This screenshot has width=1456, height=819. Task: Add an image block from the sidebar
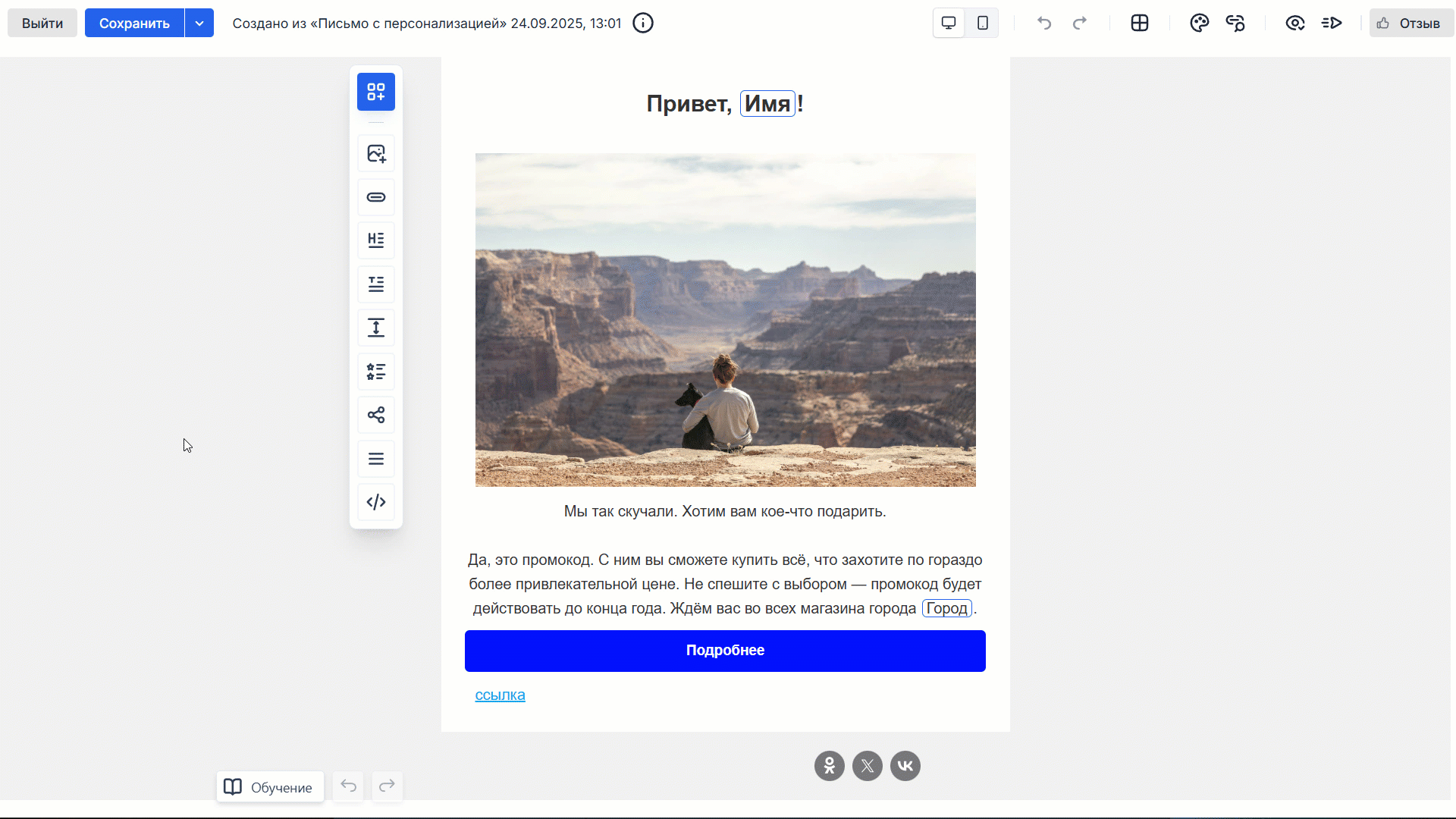376,153
